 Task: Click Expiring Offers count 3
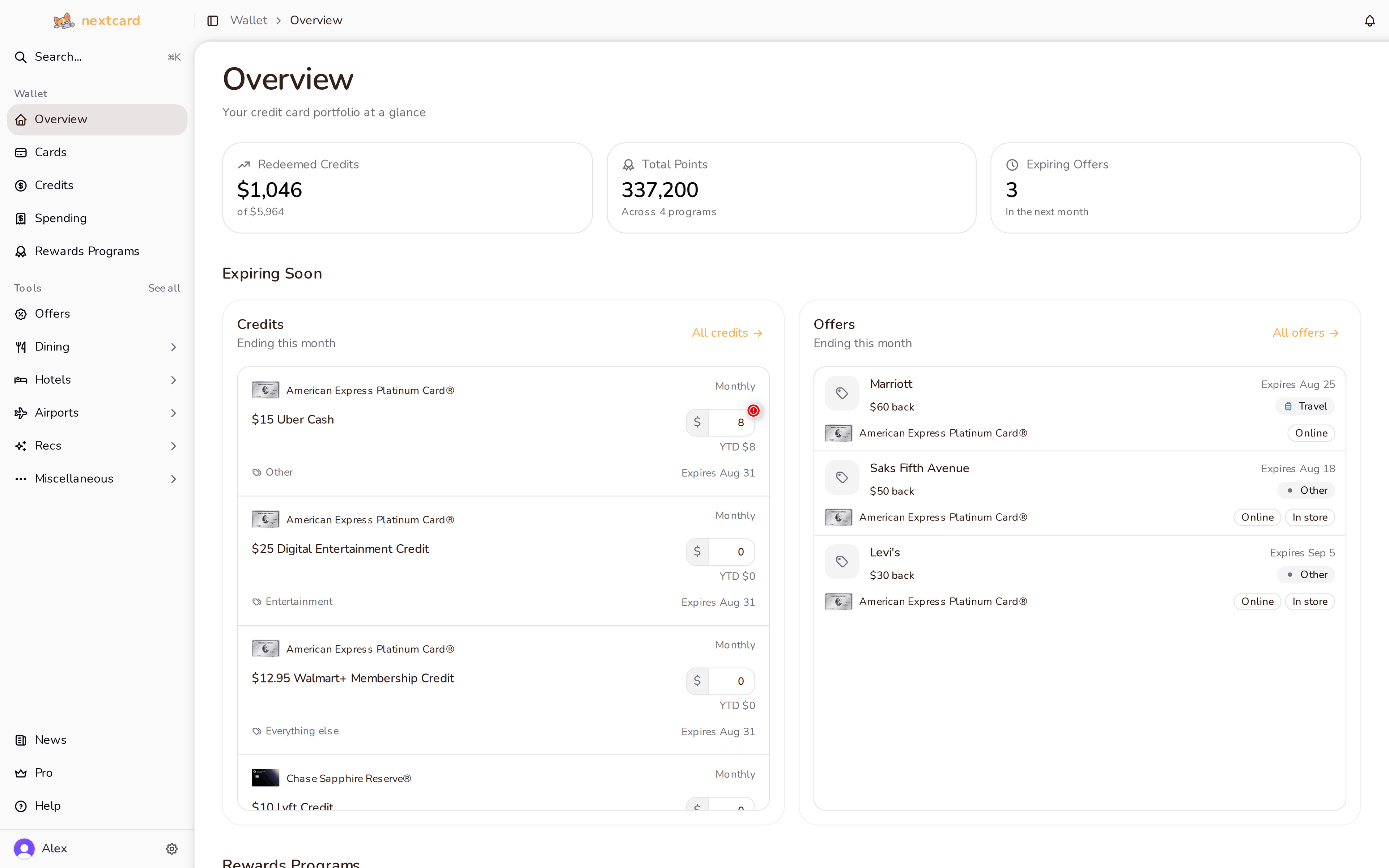(x=1011, y=190)
